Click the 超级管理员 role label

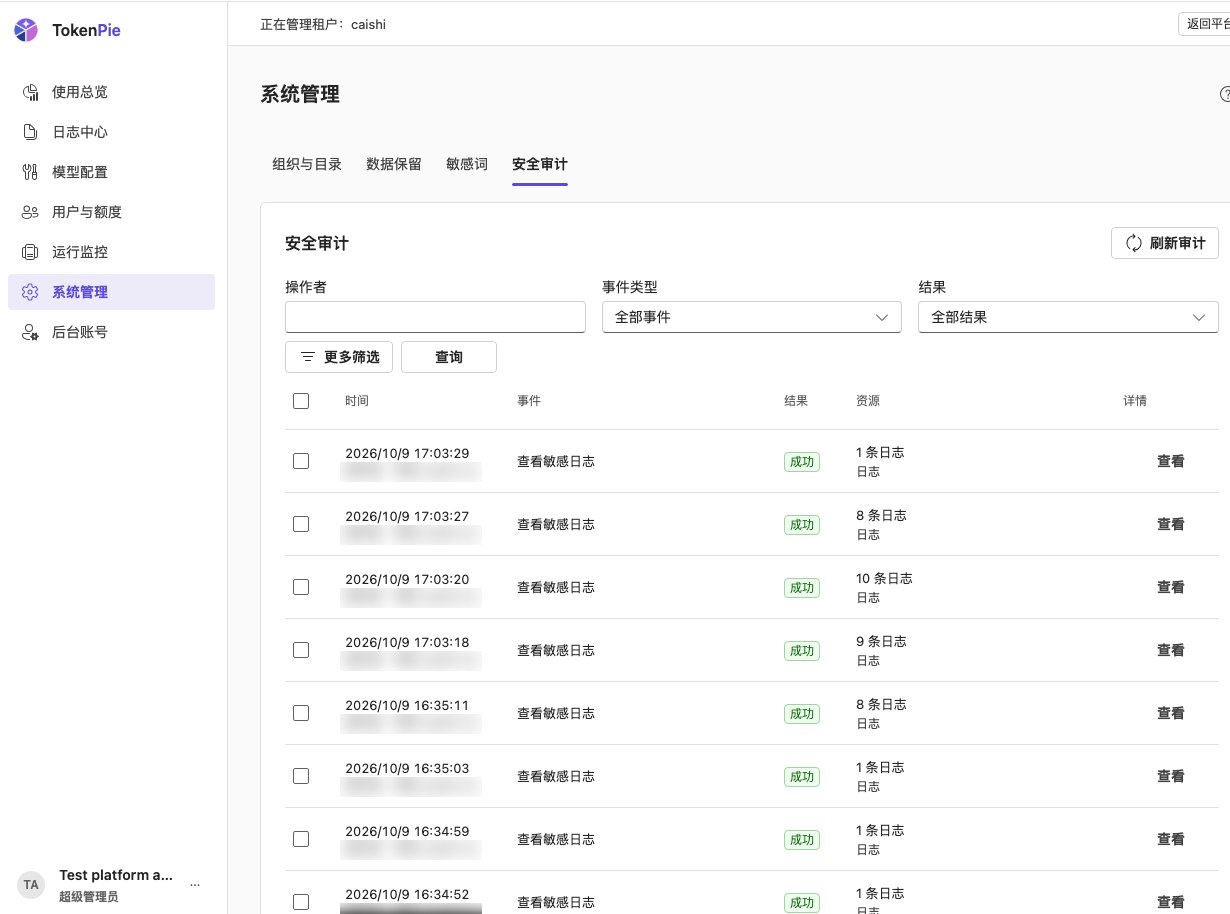click(89, 897)
